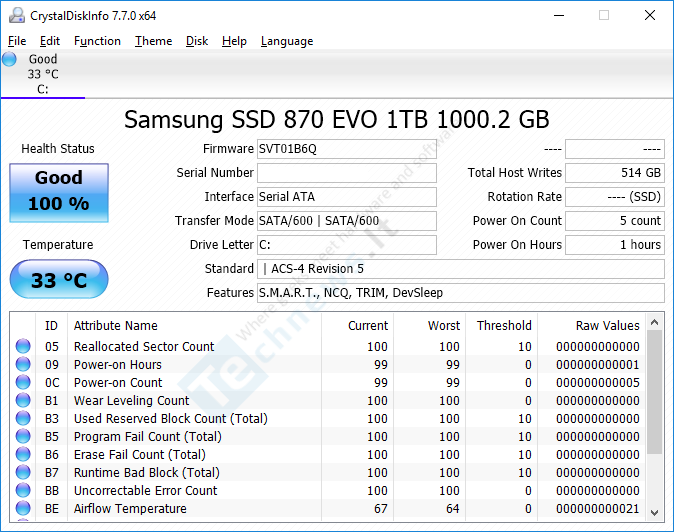Click the empty Serial Number field

pyautogui.click(x=347, y=173)
